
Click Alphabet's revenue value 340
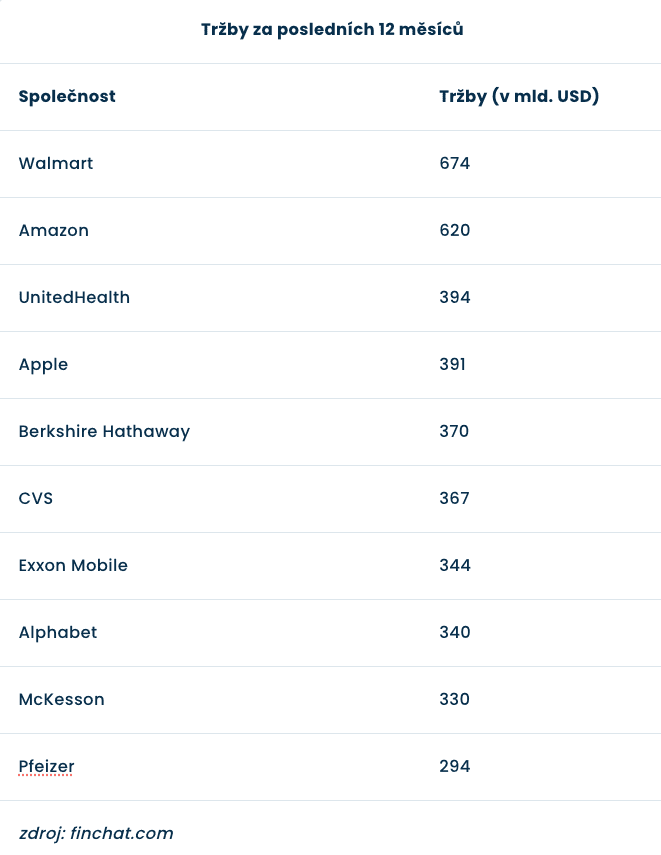tap(454, 633)
